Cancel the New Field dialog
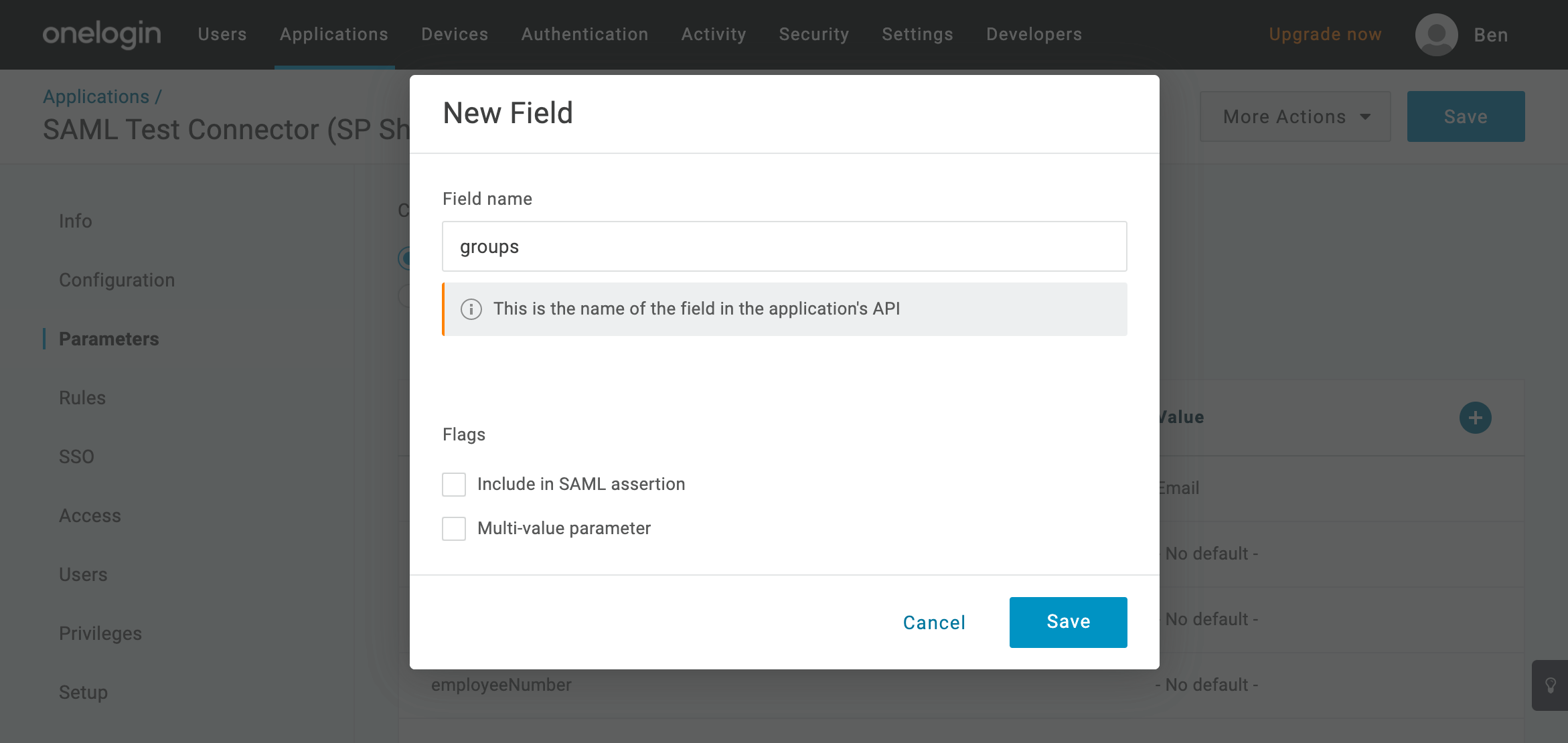 (934, 623)
